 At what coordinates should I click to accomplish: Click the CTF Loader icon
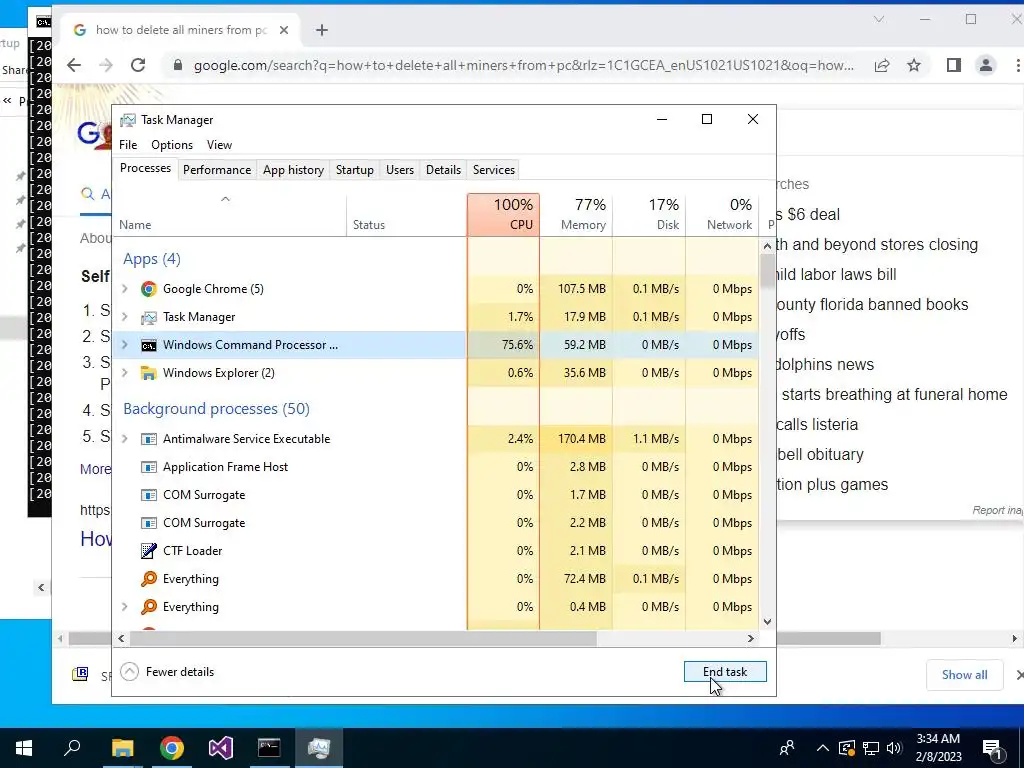pos(149,551)
